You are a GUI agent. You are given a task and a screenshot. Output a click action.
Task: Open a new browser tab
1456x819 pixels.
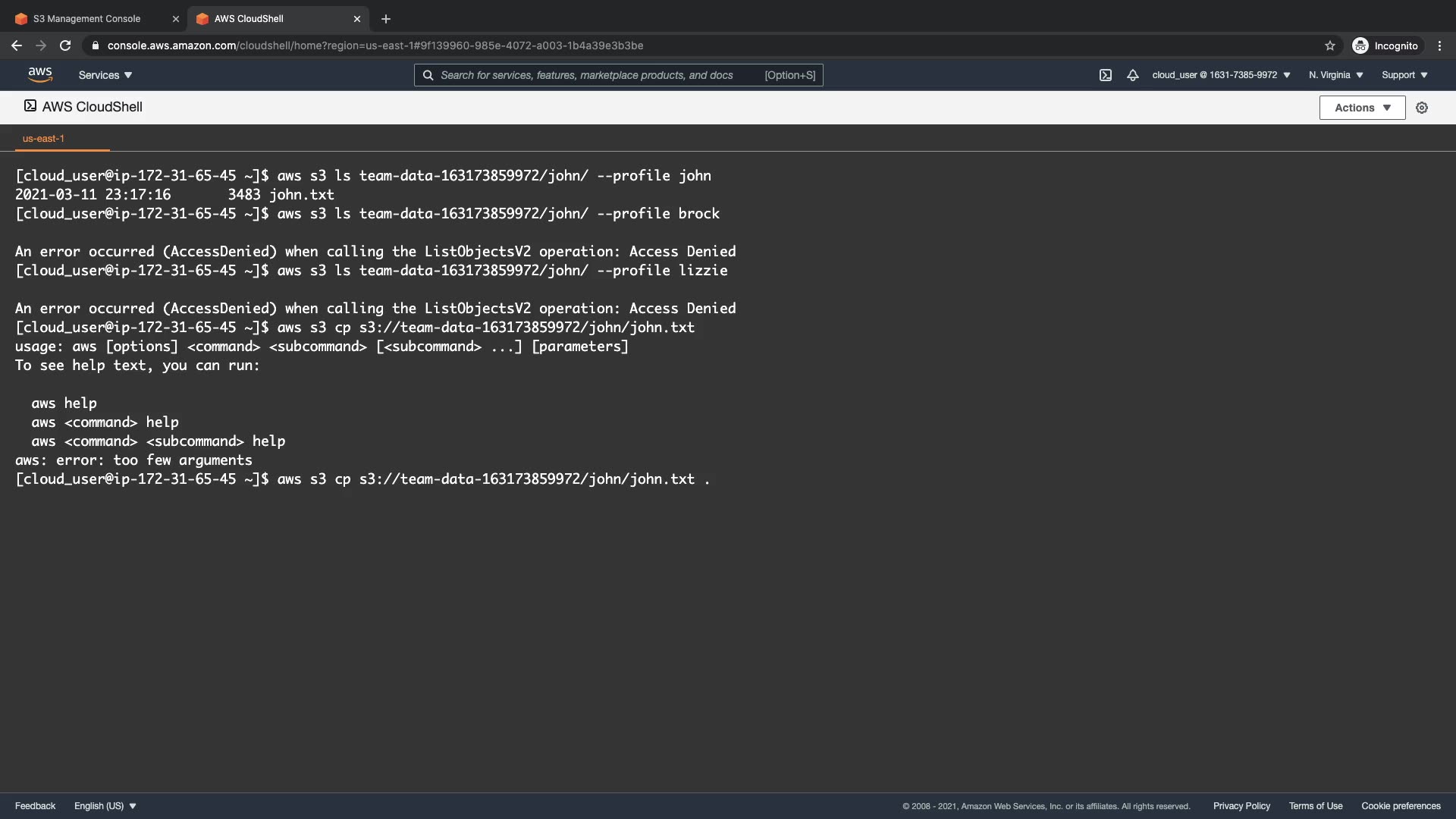(x=386, y=19)
